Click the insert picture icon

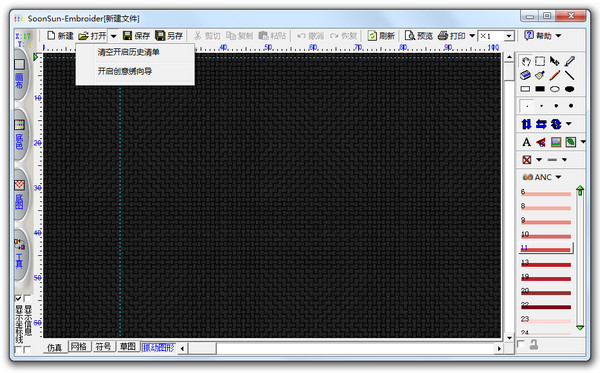point(556,142)
